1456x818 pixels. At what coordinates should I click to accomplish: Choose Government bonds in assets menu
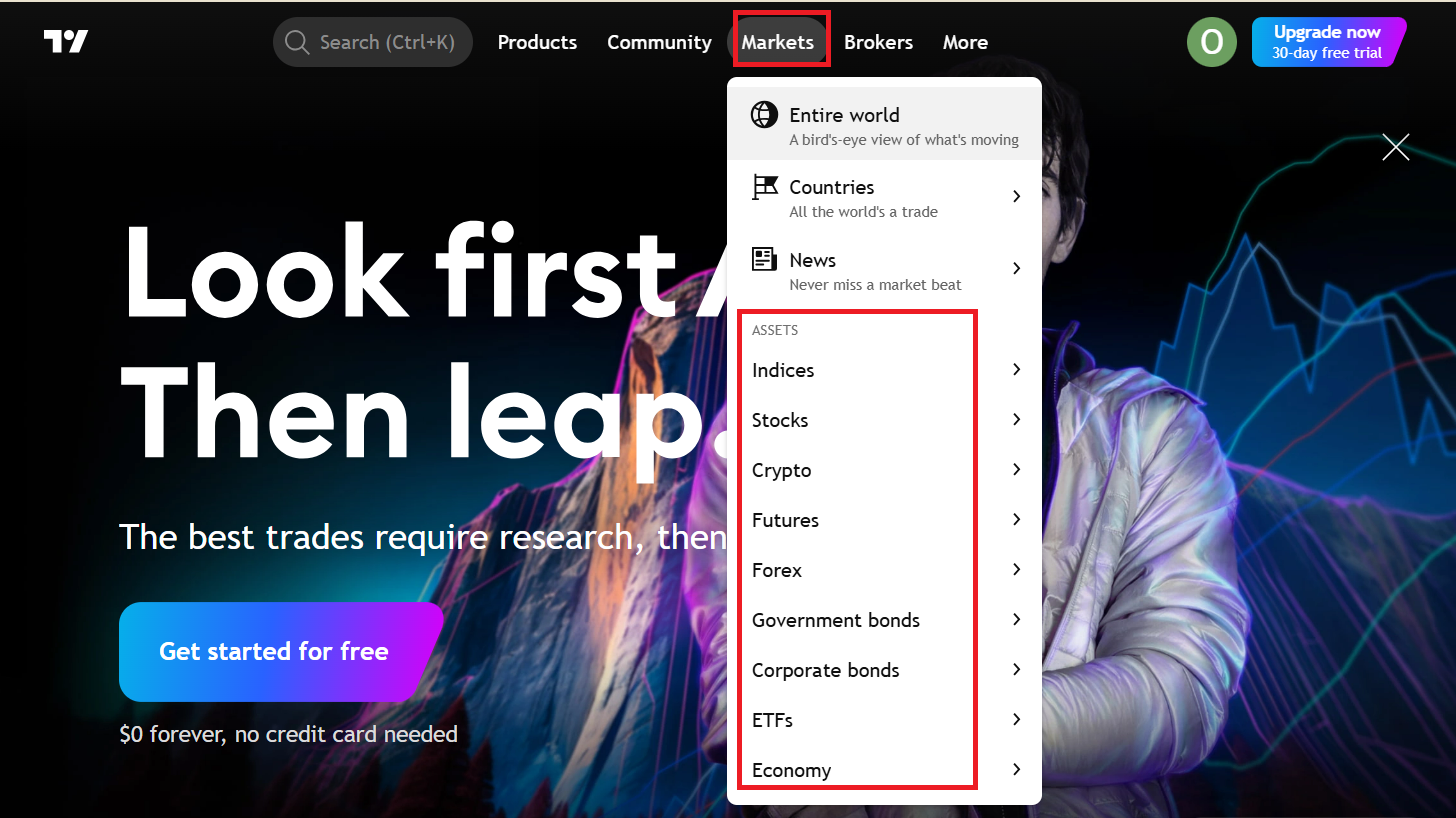836,620
